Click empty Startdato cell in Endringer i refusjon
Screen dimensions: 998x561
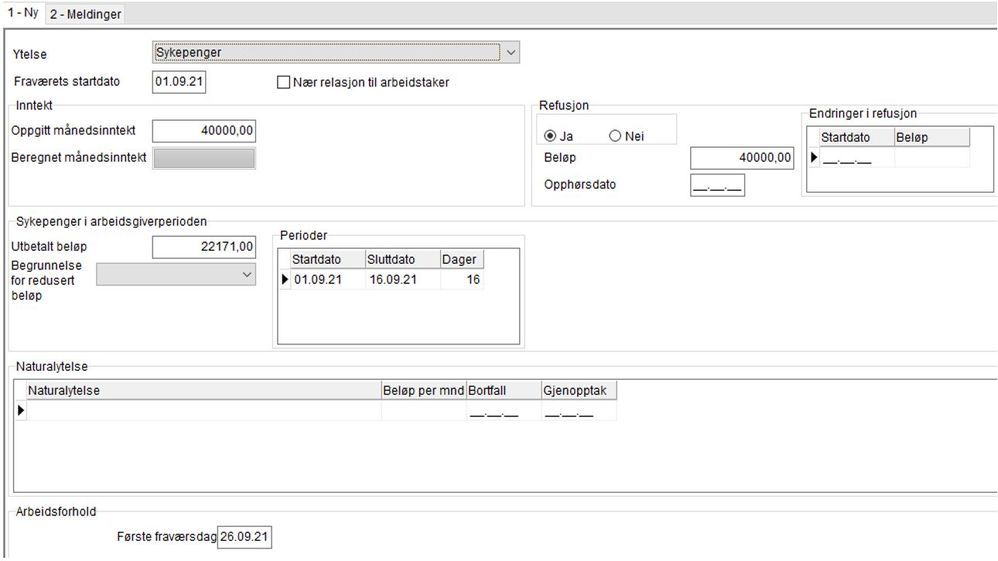click(857, 158)
